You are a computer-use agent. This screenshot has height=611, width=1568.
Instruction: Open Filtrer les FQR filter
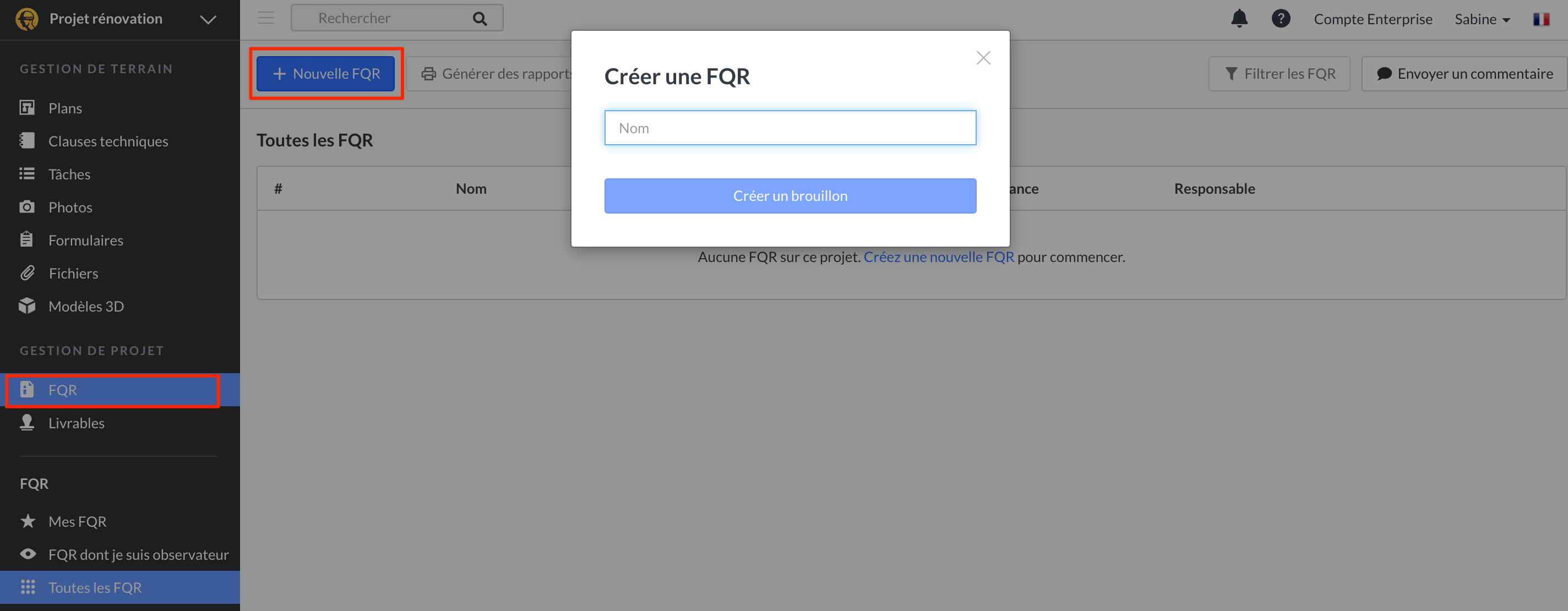click(1280, 74)
